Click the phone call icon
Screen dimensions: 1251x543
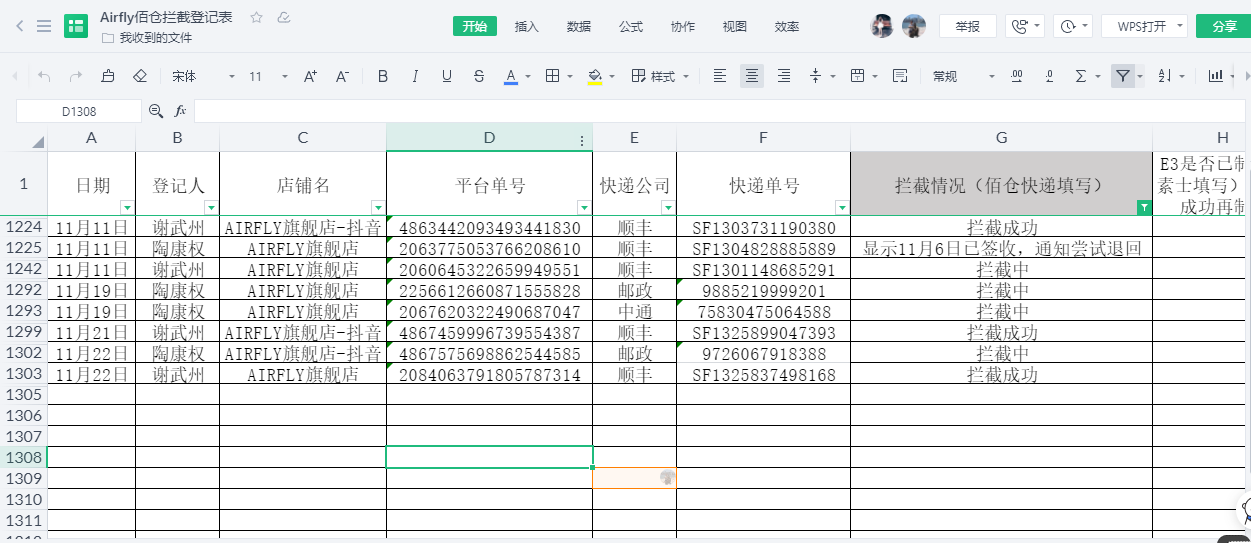[1020, 26]
